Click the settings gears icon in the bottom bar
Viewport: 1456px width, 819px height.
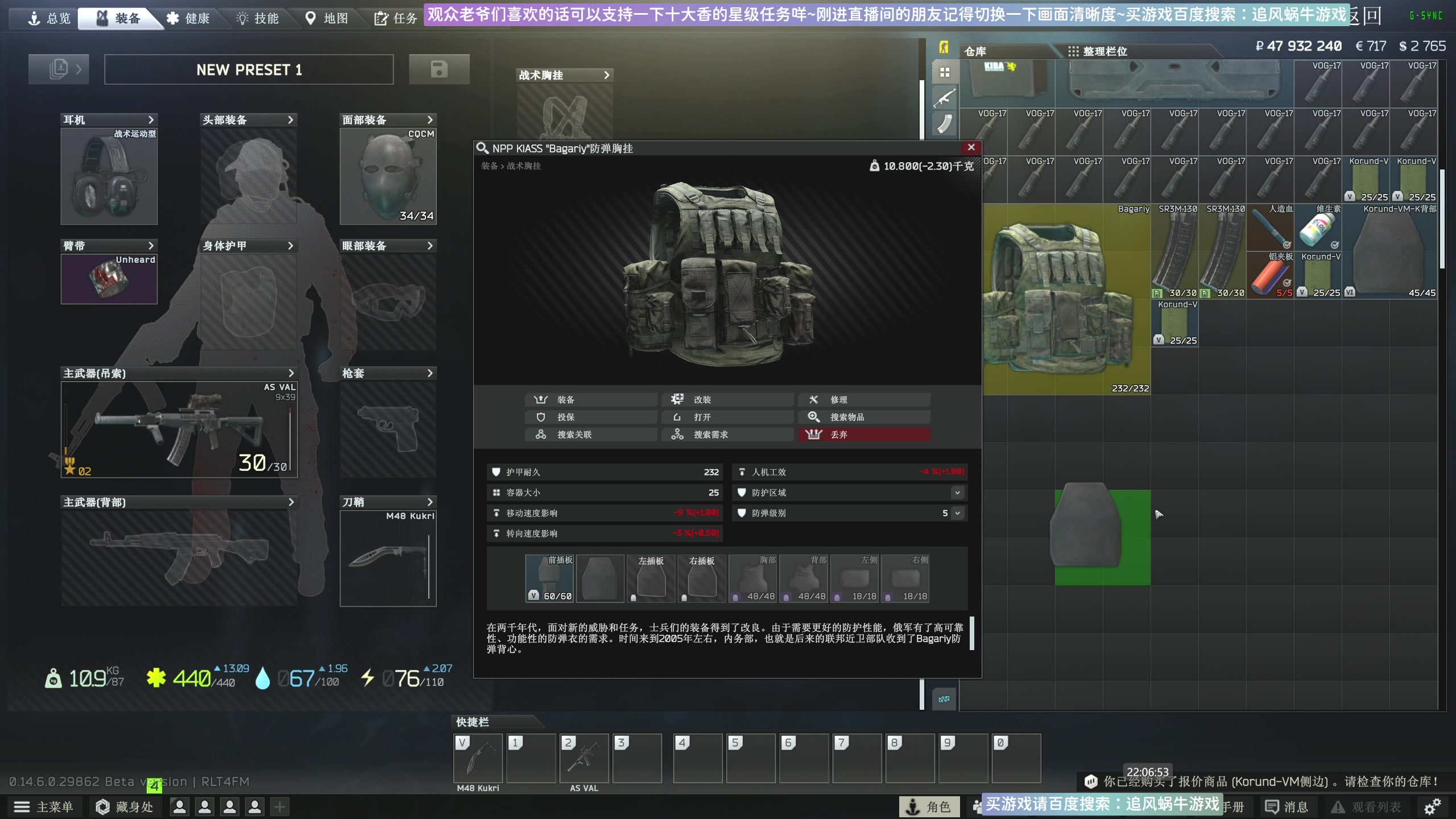click(1432, 806)
